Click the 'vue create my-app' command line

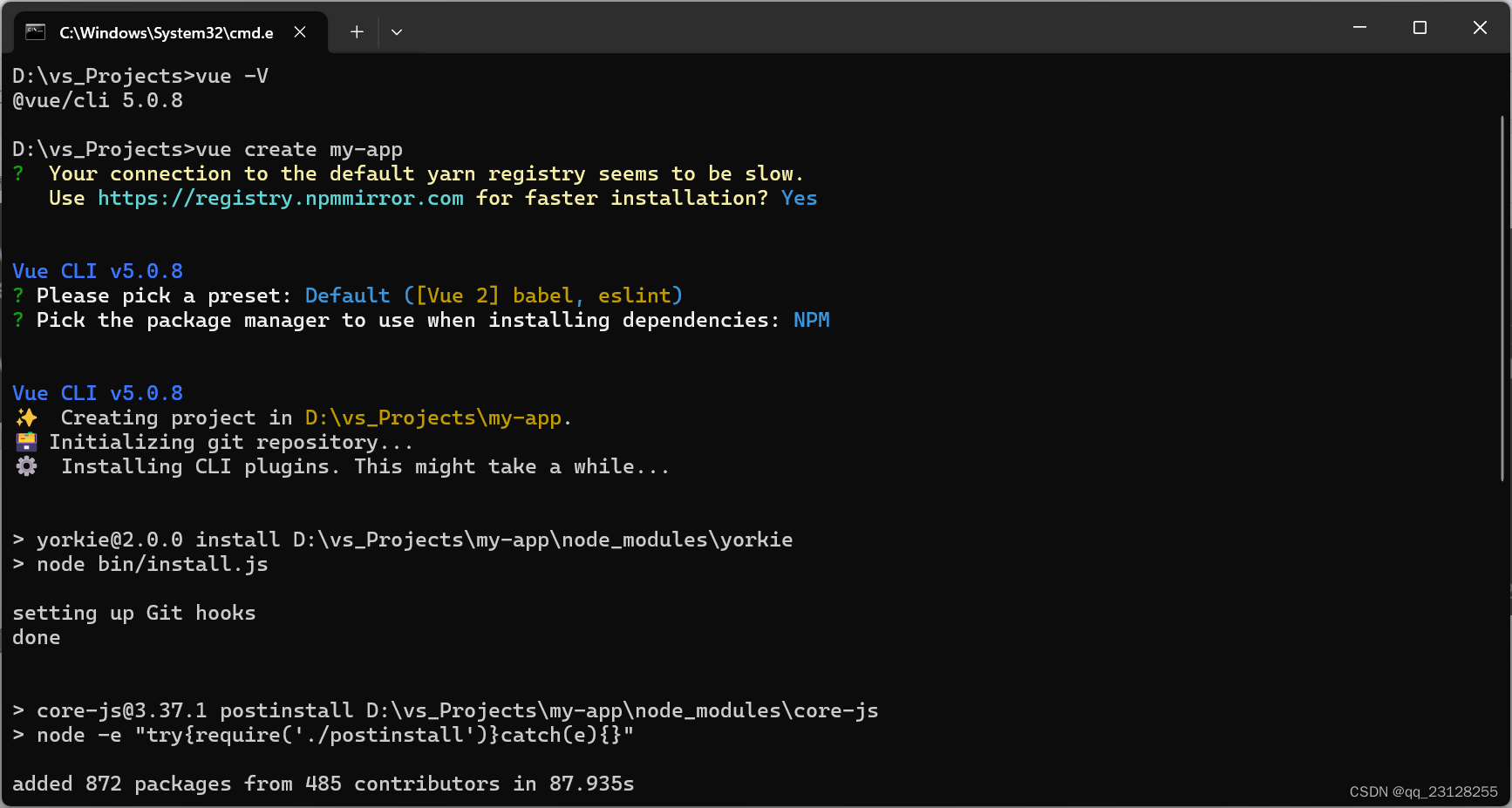208,149
